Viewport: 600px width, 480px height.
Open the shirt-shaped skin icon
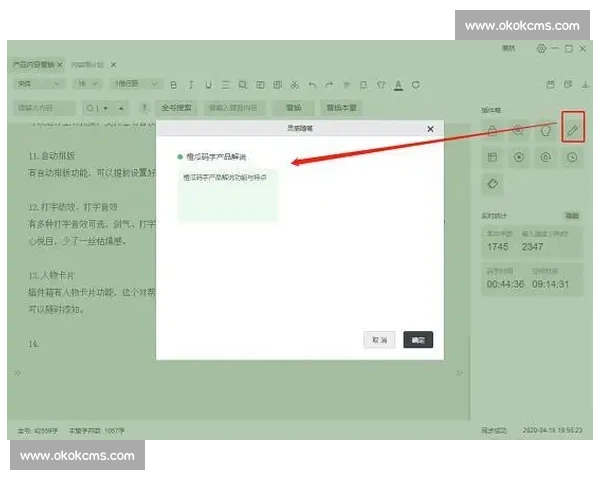click(x=381, y=85)
